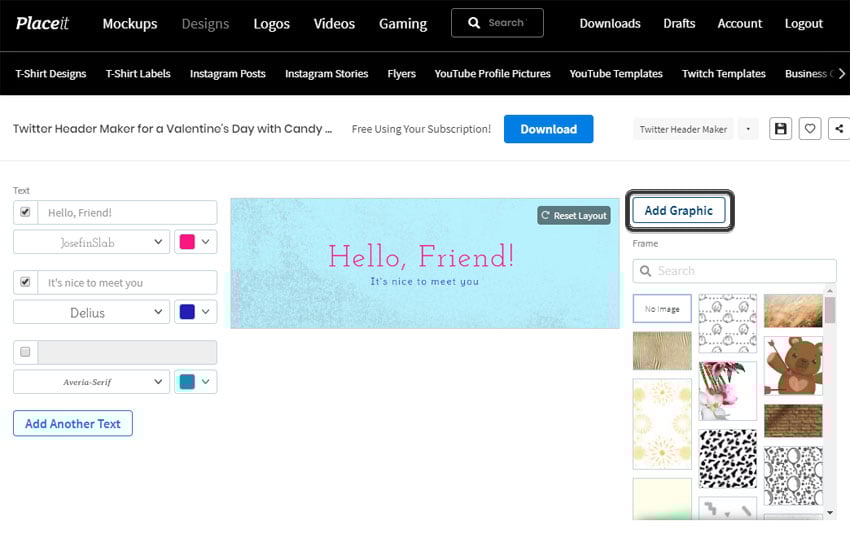Add design to favorites with heart icon
The height and width of the screenshot is (534, 850).
tap(809, 129)
